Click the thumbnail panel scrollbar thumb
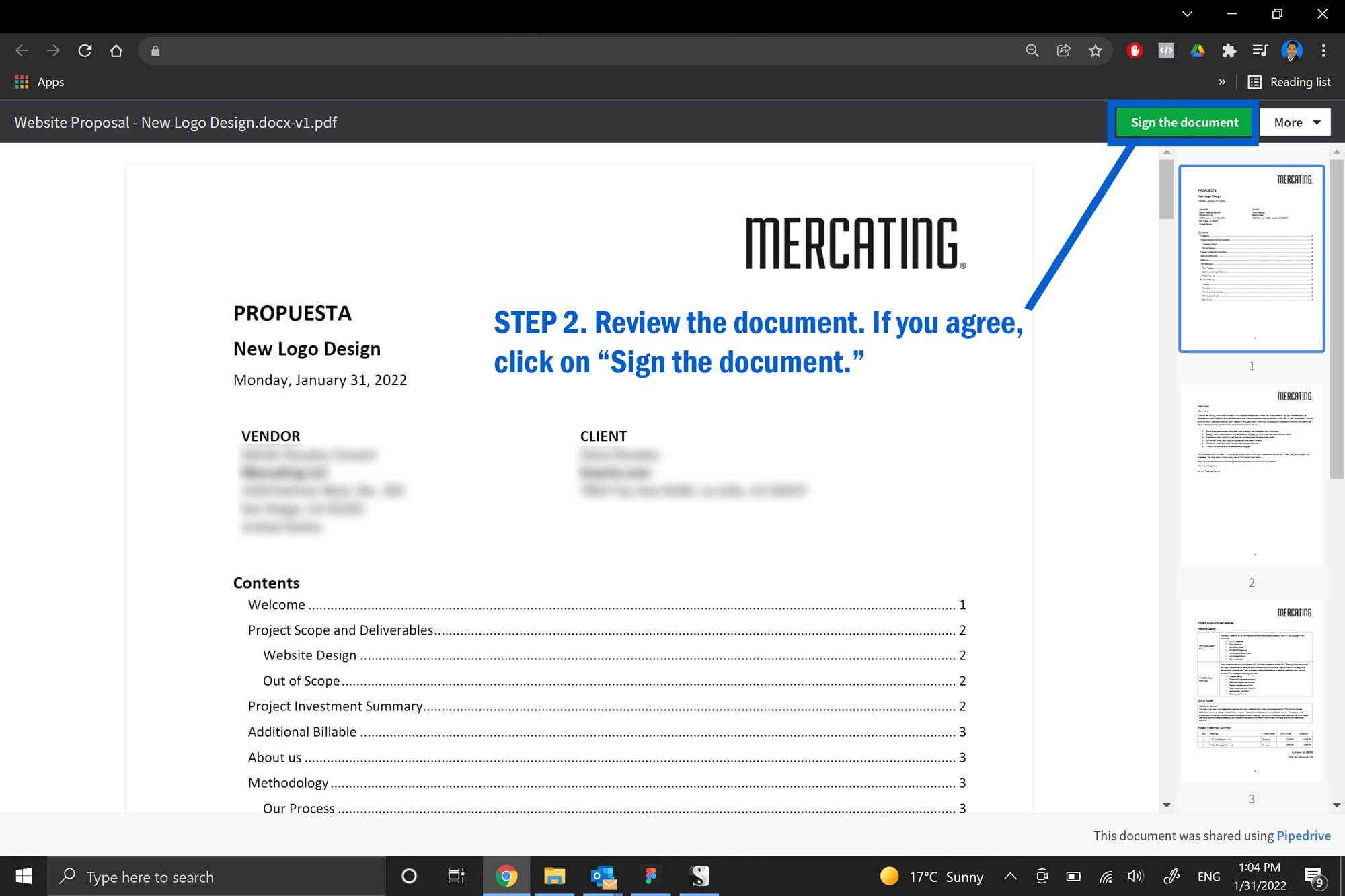1345x896 pixels. point(1337,319)
